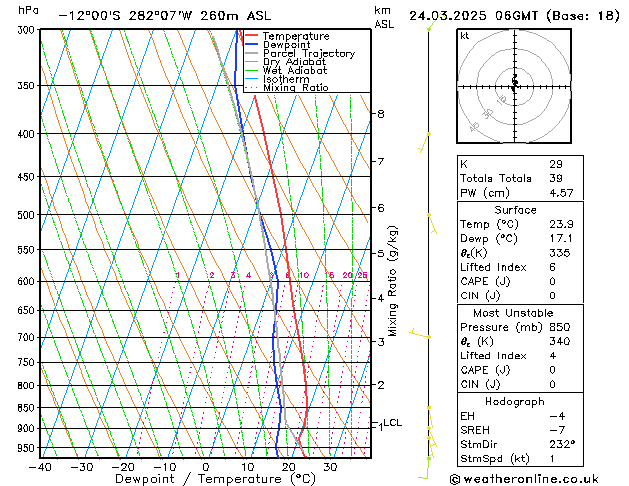Click the weatheronline.co.uk copyright text
Image resolution: width=629 pixels, height=486 pixels.
pyautogui.click(x=524, y=479)
